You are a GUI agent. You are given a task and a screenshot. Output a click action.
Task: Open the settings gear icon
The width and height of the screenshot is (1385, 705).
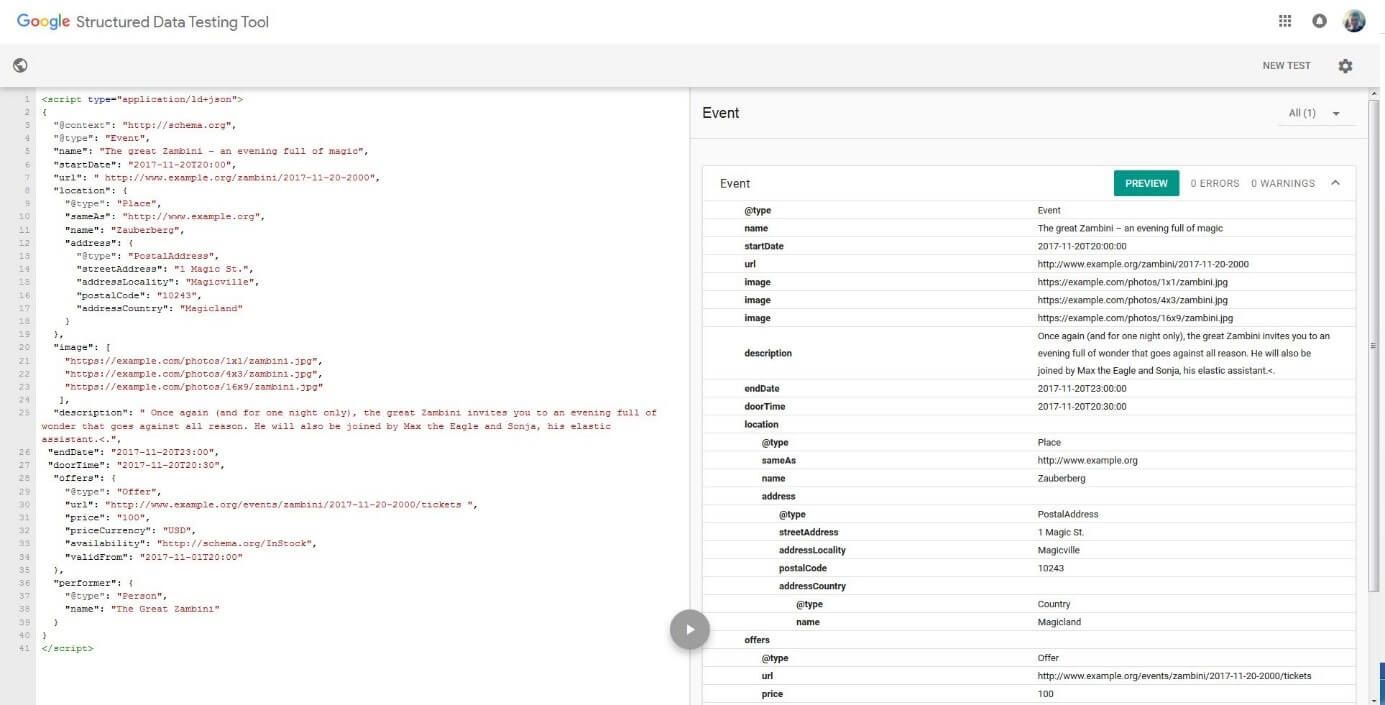click(1345, 65)
